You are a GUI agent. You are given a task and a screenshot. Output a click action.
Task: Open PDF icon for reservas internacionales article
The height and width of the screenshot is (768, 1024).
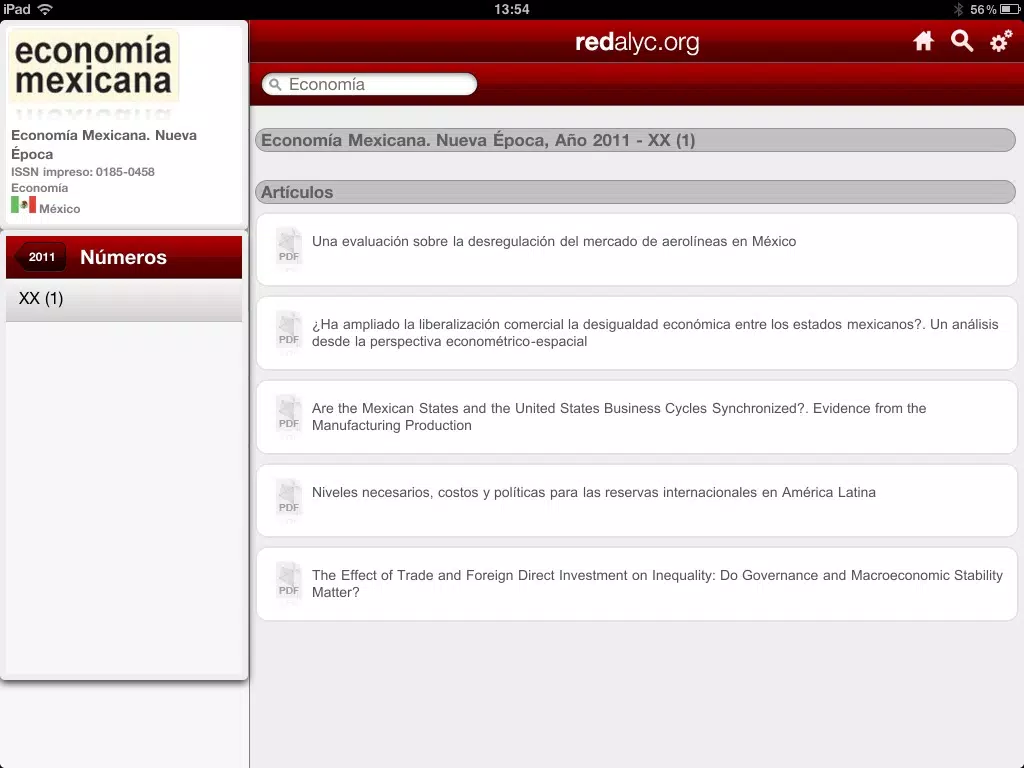pyautogui.click(x=289, y=498)
